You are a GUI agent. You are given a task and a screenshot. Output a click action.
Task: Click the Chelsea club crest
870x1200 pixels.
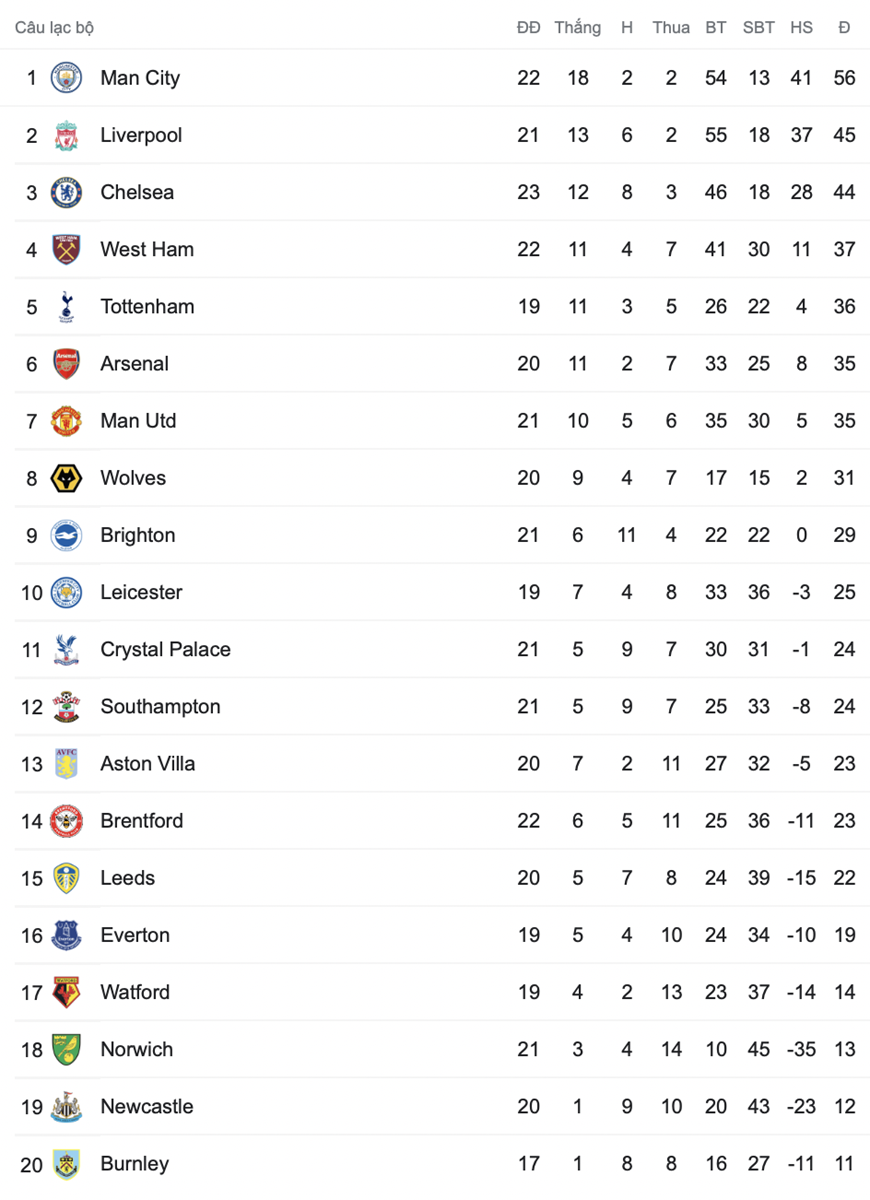coord(66,192)
